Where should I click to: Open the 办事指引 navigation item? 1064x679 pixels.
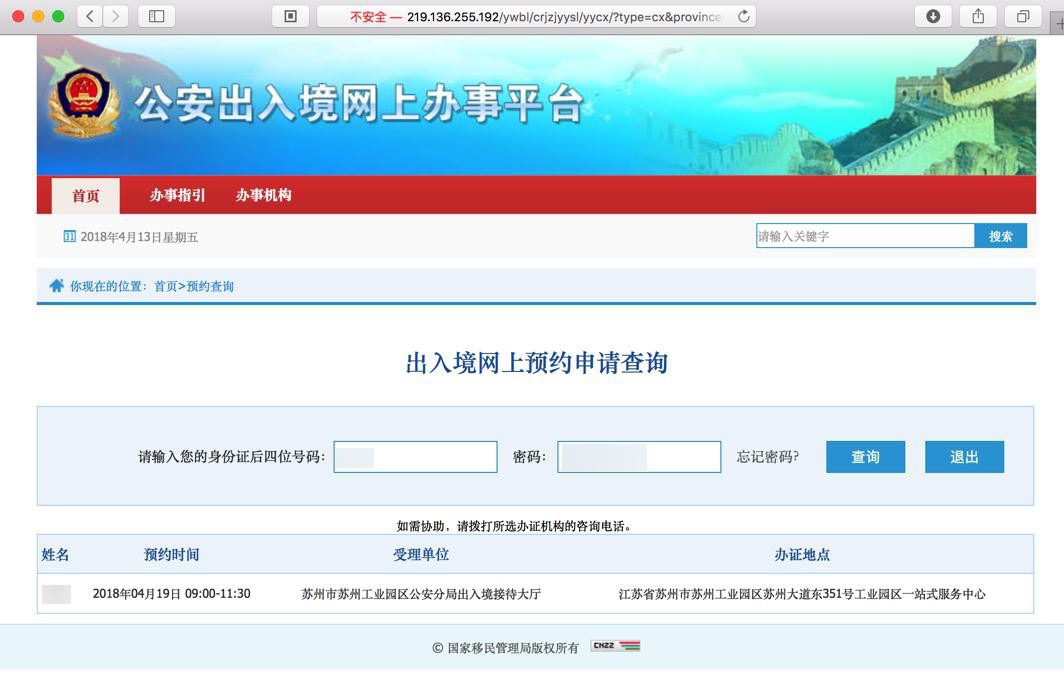pos(177,195)
